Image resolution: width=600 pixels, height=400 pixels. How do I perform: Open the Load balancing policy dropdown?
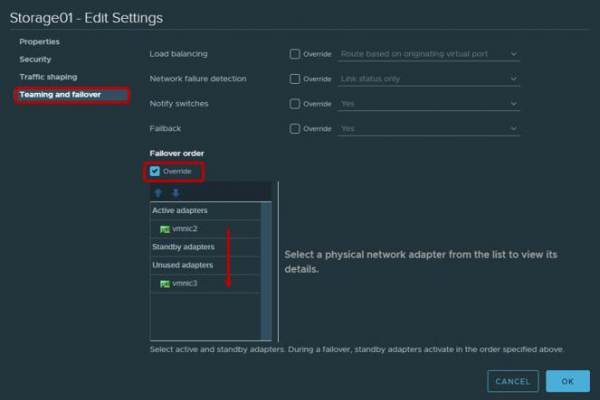(x=429, y=54)
